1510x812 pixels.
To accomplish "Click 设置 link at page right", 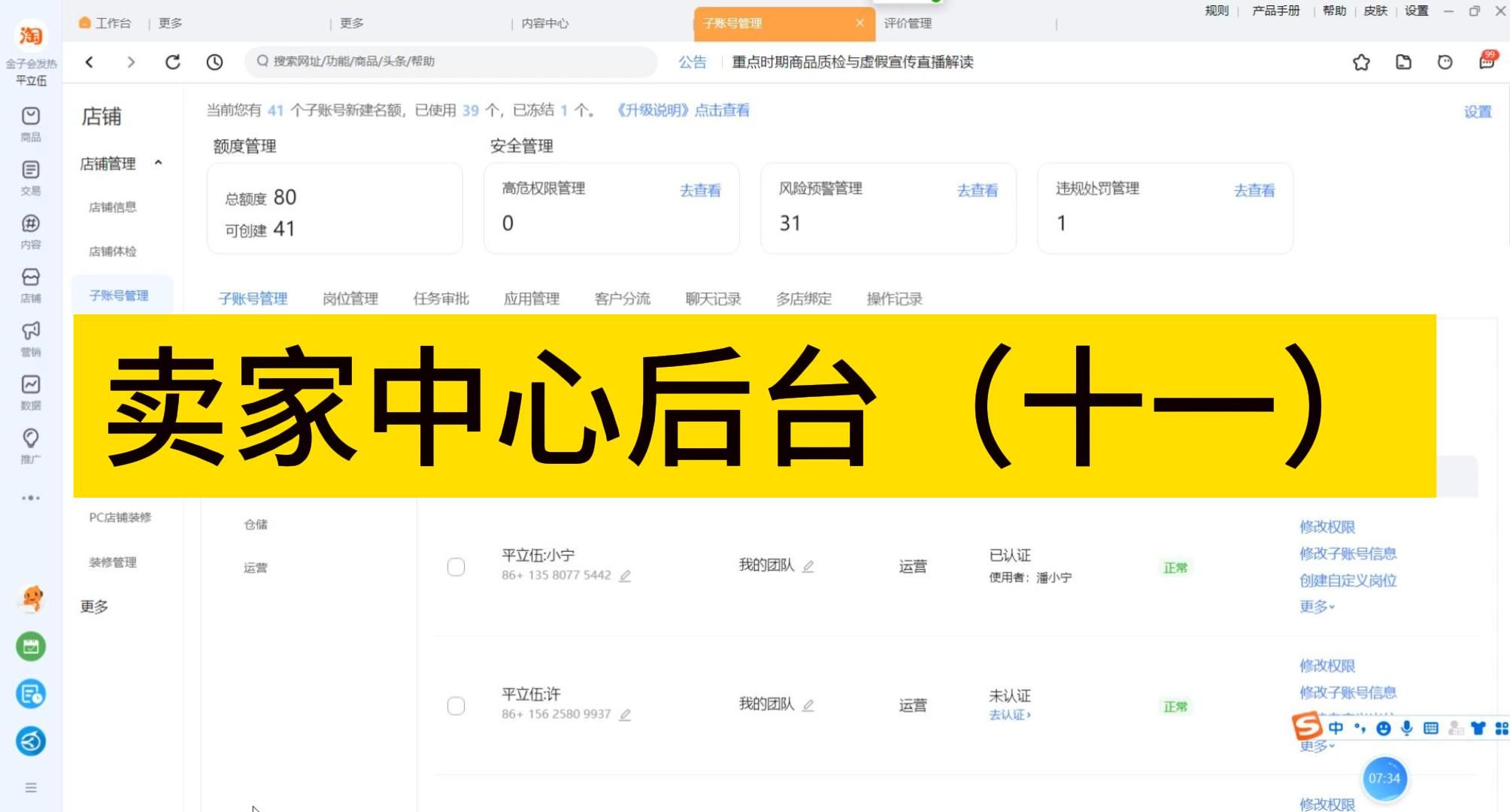I will [x=1478, y=112].
